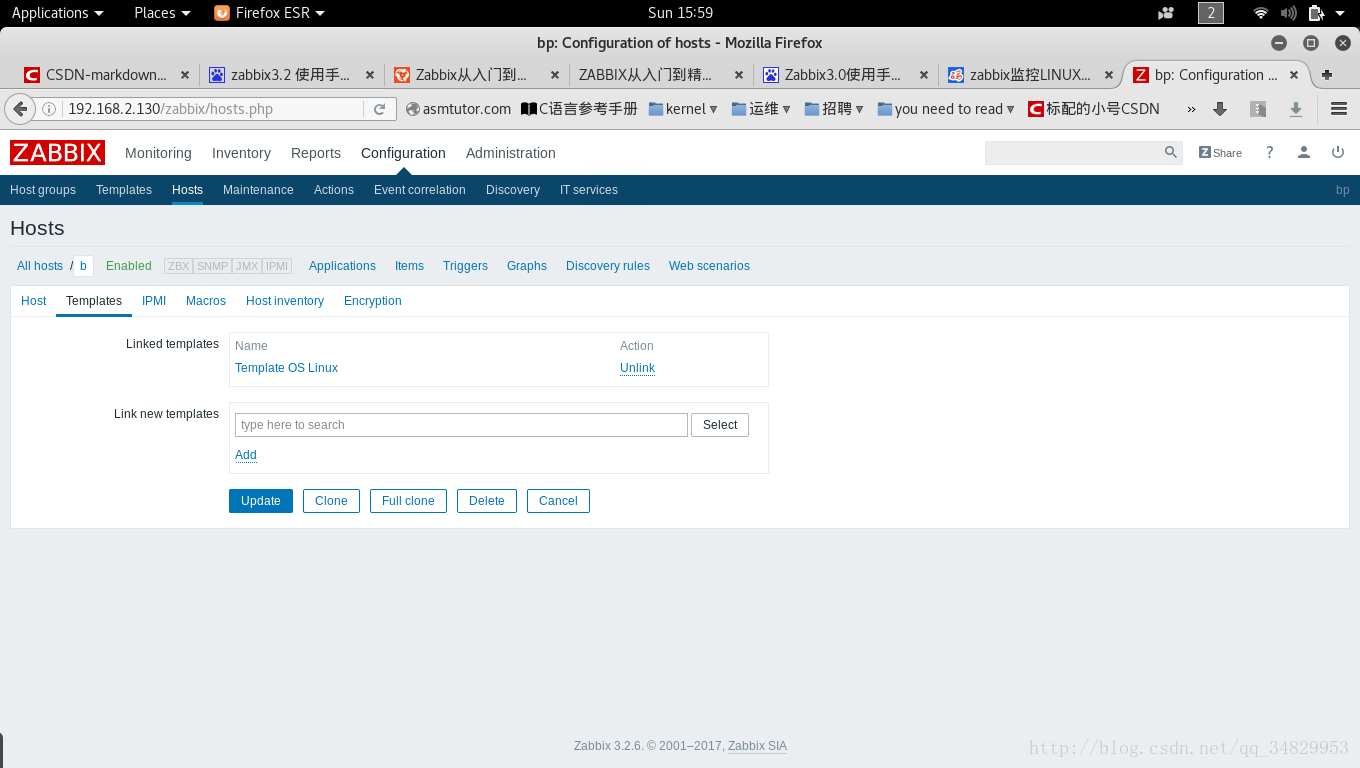Show more bookmarks chevron
Screen dimensions: 1360x768
(1191, 109)
